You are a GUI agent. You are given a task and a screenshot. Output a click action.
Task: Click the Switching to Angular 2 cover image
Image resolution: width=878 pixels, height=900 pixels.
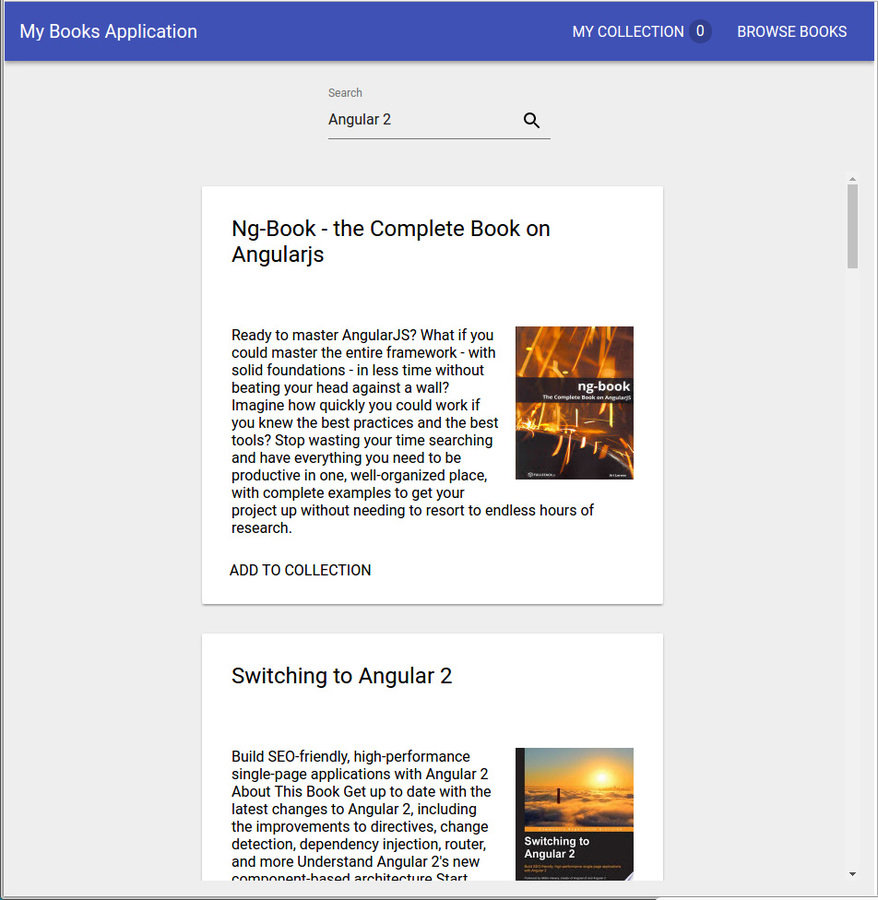574,814
